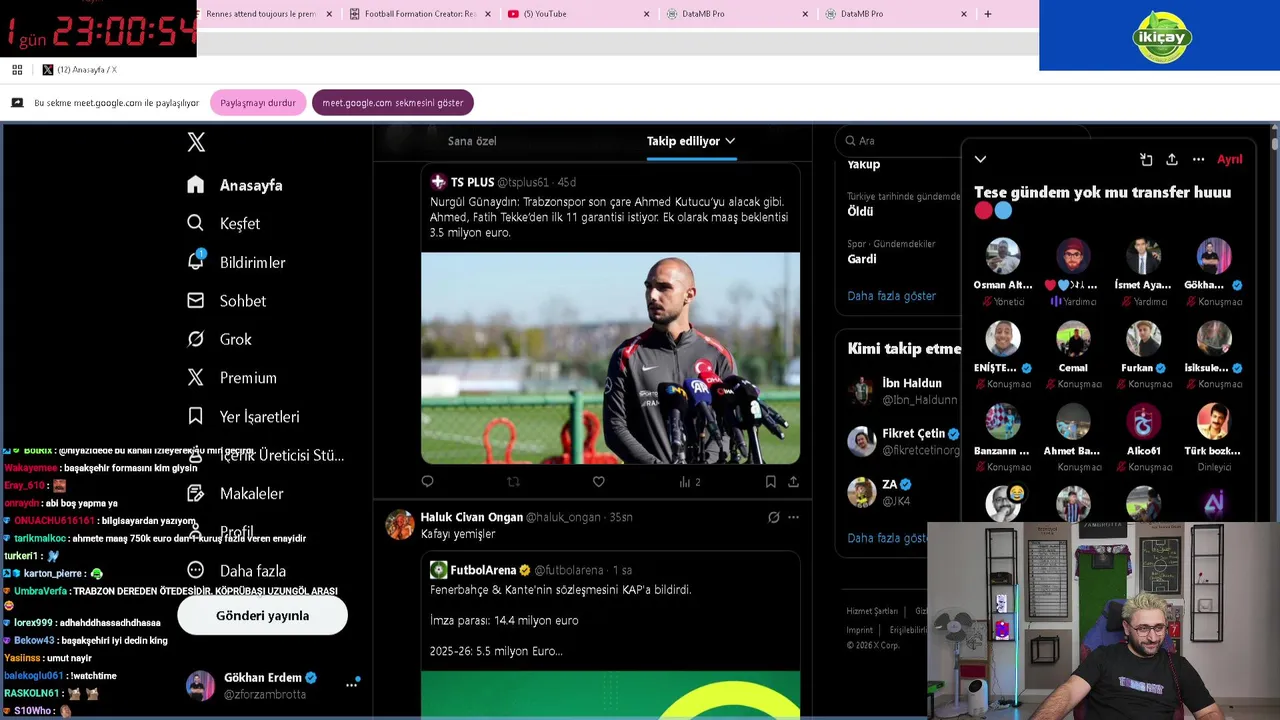Open account menu dots next to Gökhan Erdem
The image size is (1280, 720).
pos(352,685)
